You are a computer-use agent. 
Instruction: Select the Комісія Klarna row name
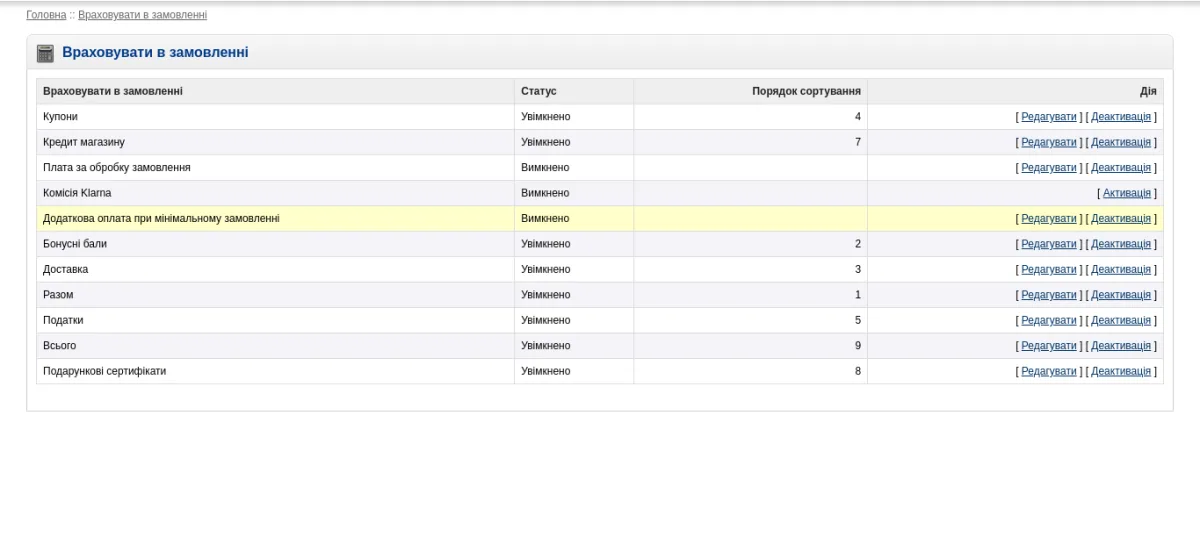[77, 193]
